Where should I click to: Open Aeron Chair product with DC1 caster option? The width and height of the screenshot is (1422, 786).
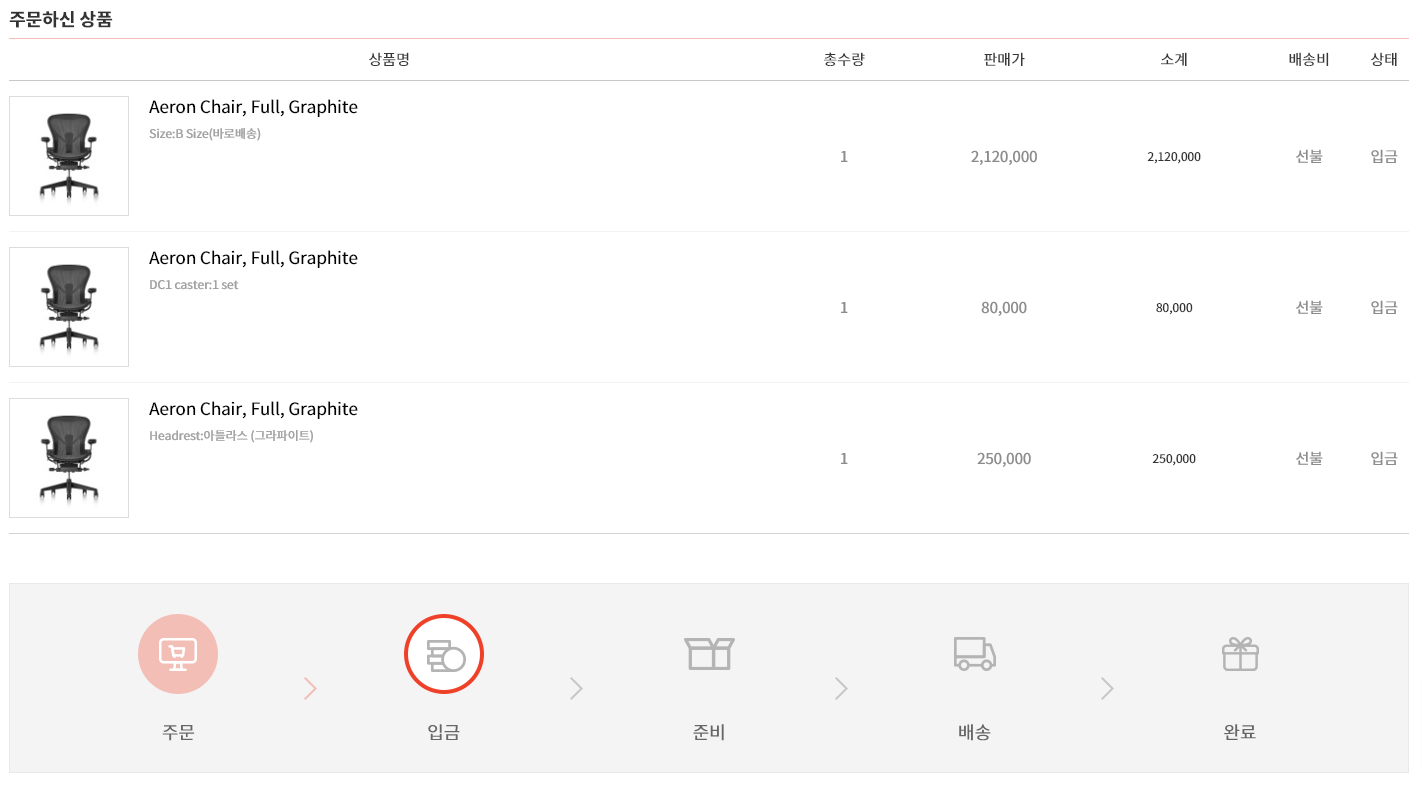pyautogui.click(x=253, y=258)
